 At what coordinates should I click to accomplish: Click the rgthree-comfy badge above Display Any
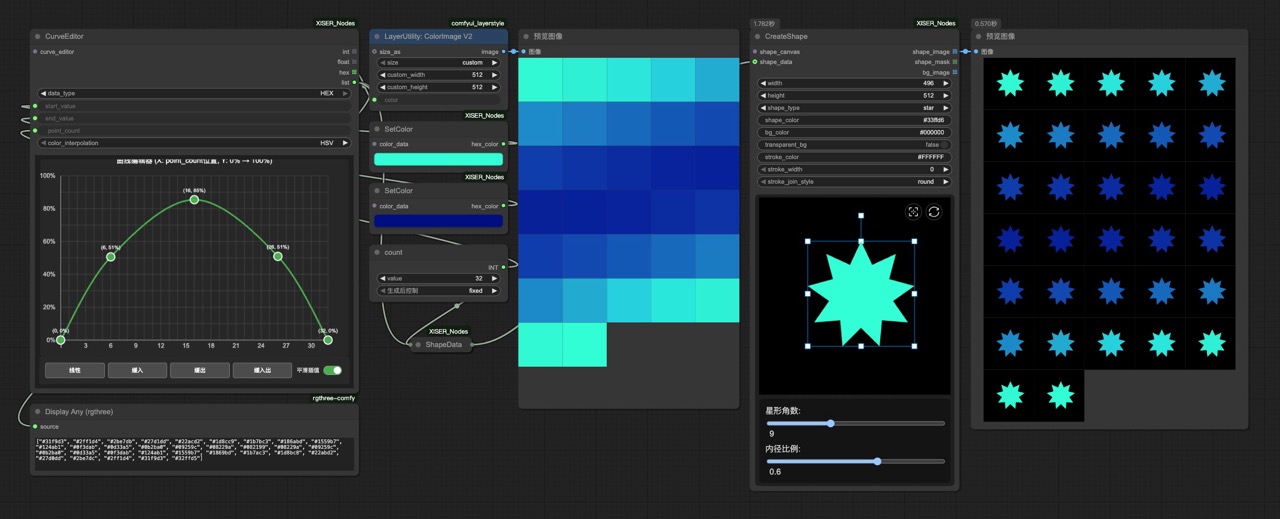coord(333,398)
